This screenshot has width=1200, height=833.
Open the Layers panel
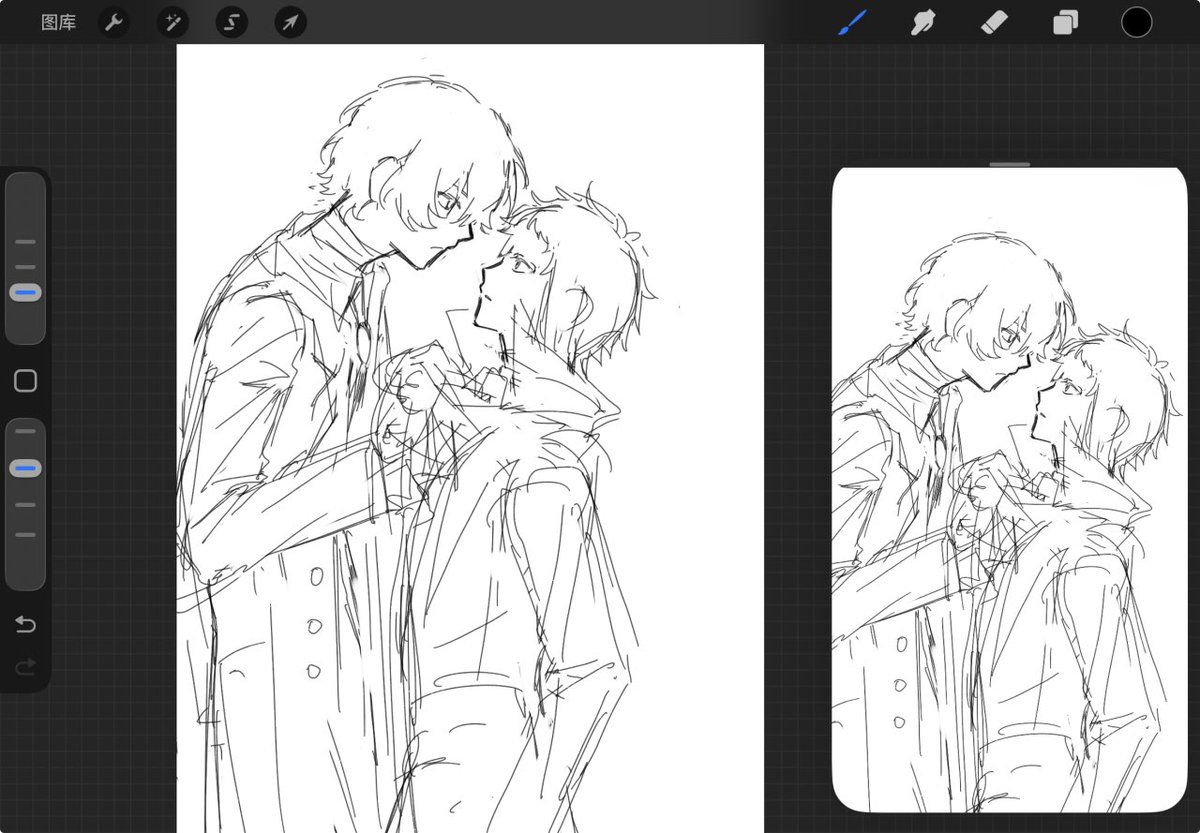pos(1065,22)
